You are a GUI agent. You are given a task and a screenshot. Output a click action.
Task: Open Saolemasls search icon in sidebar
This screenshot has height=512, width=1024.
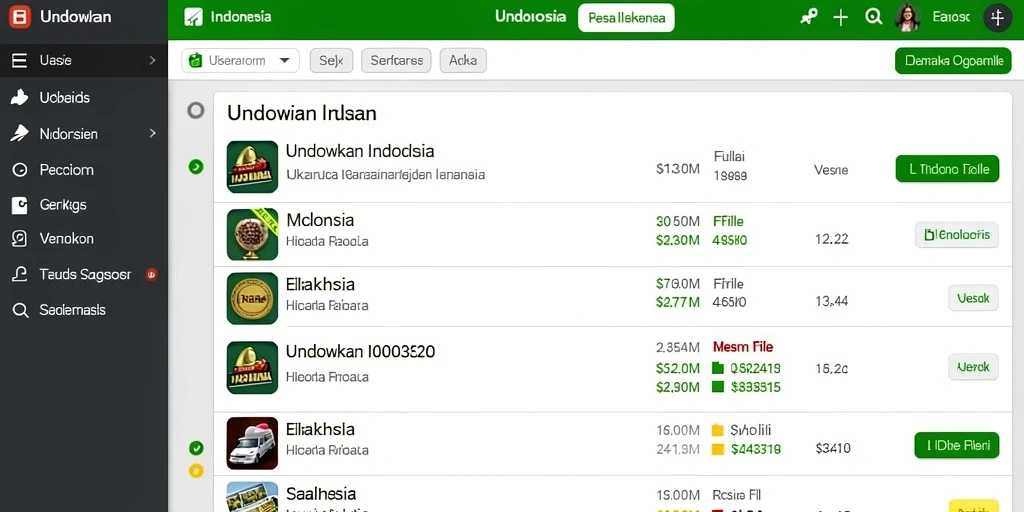[x=20, y=310]
